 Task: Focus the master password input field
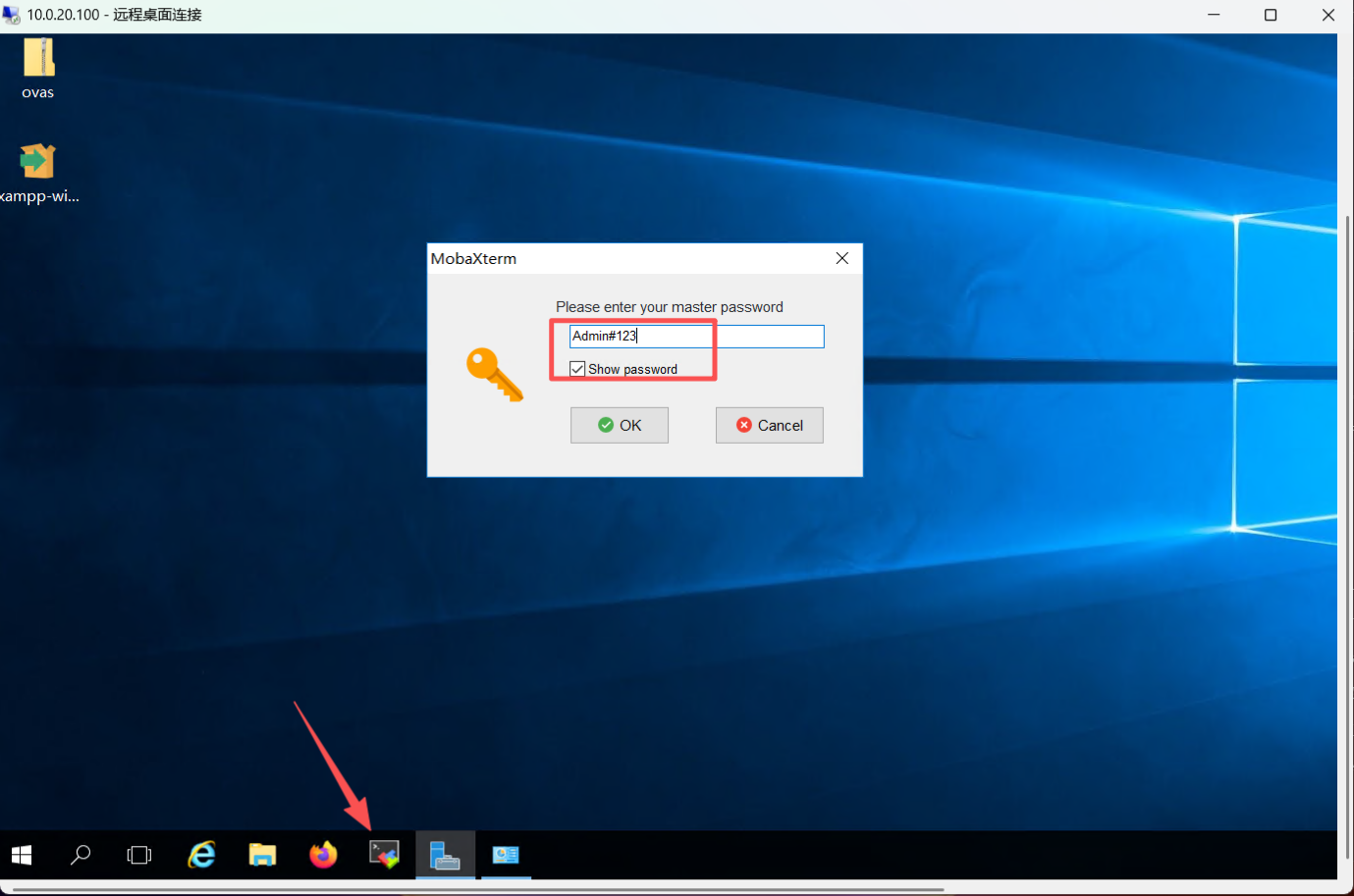click(x=697, y=336)
